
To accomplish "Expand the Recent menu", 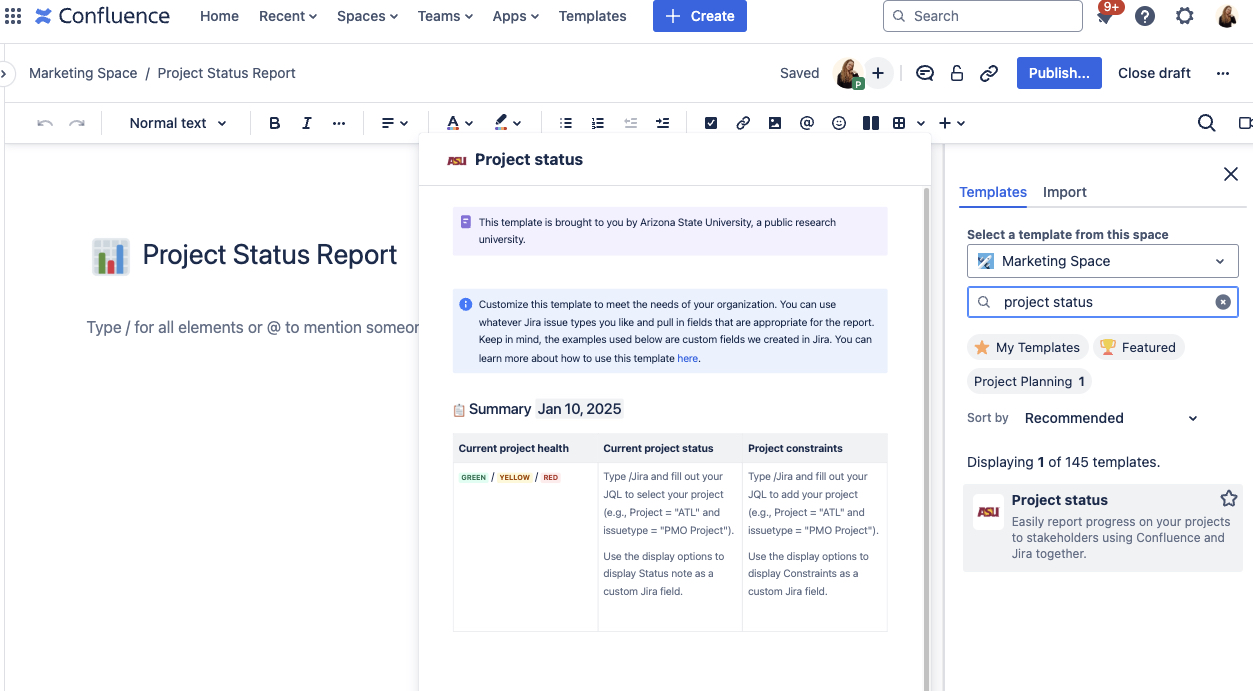I will 288,16.
